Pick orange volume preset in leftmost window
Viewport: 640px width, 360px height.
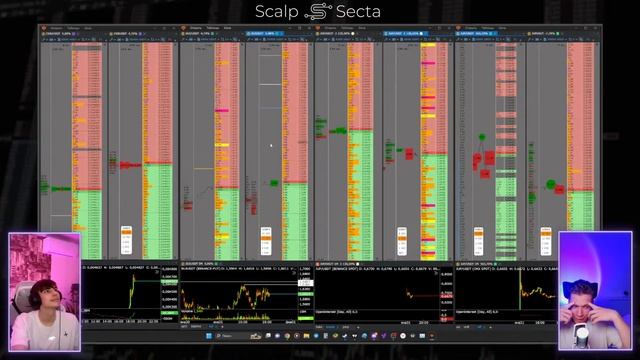pos(127,232)
